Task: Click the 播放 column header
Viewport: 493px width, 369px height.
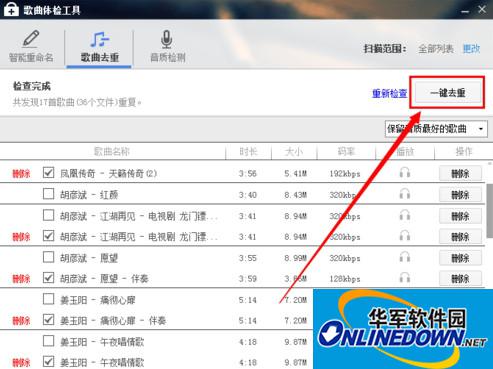Action: pos(405,152)
